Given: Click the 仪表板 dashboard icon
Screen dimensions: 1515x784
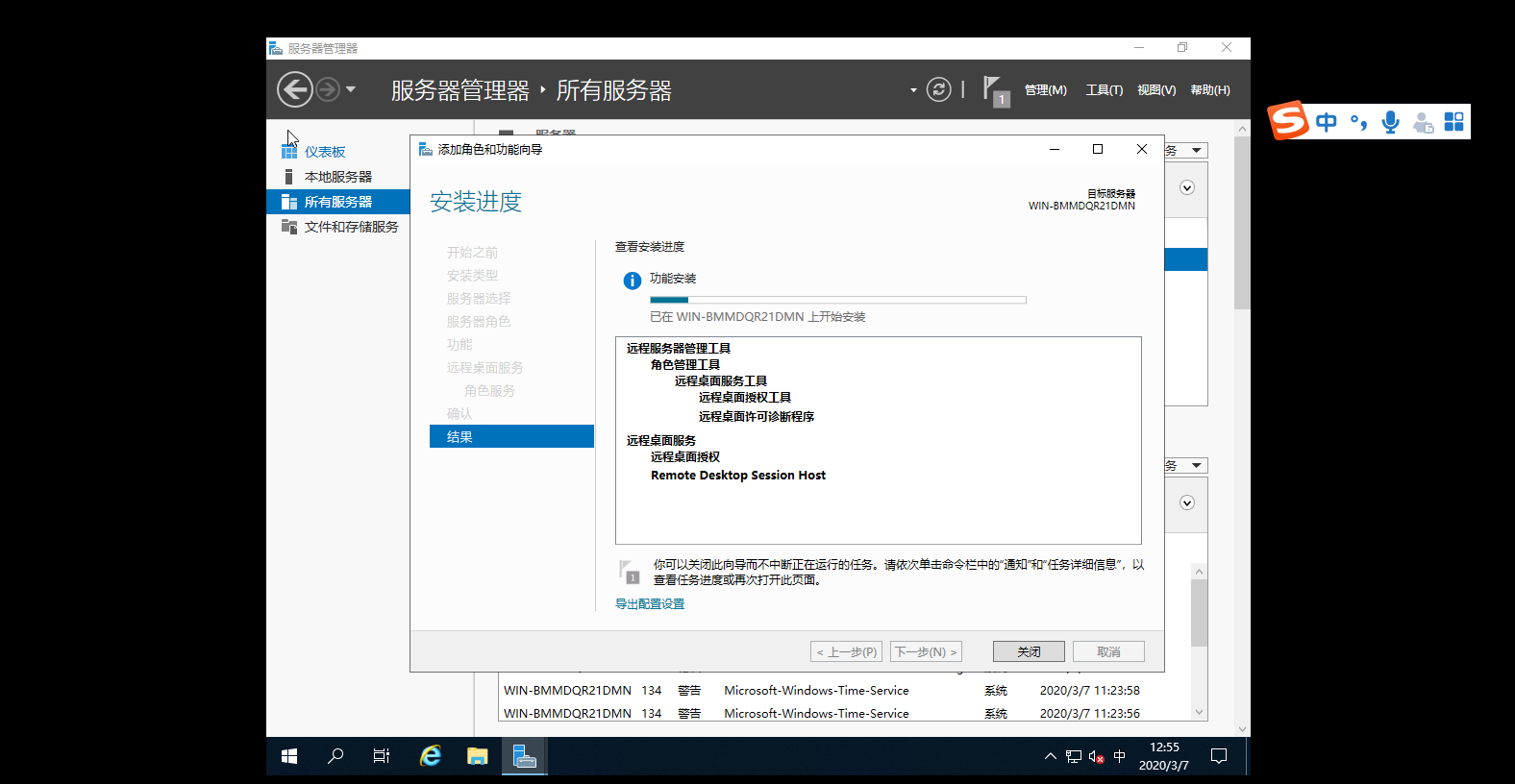Looking at the screenshot, I should pyautogui.click(x=288, y=152).
